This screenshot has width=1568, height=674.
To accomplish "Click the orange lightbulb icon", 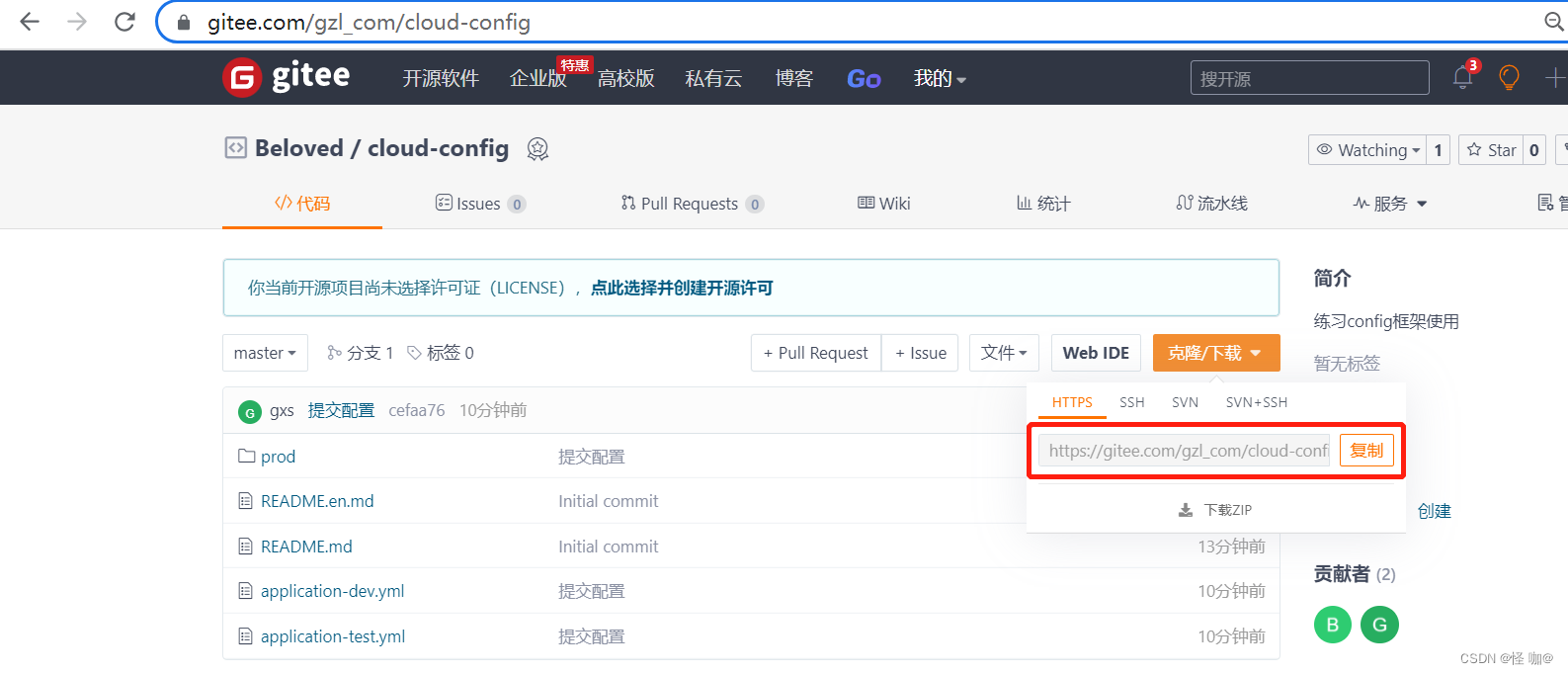I will (1509, 77).
